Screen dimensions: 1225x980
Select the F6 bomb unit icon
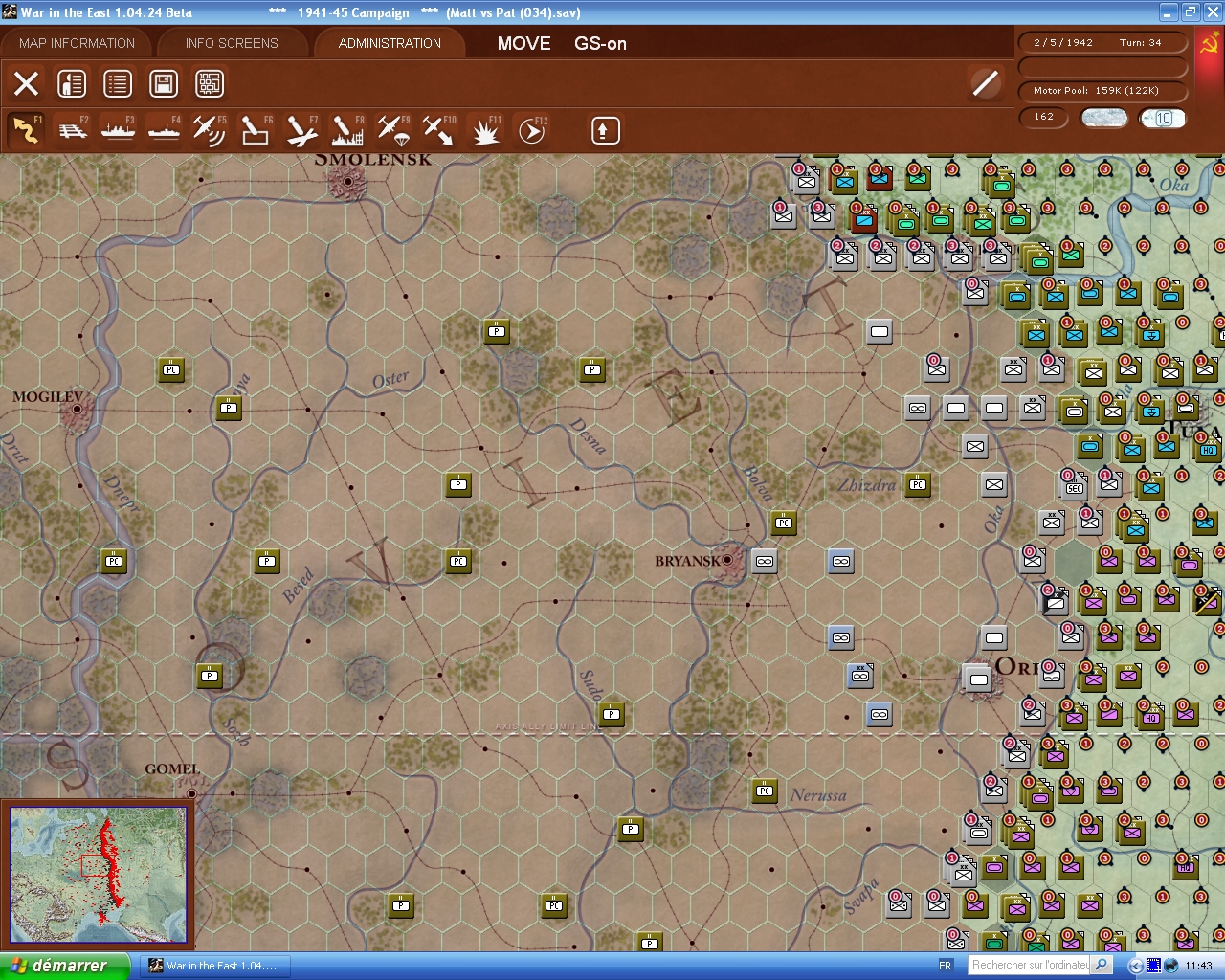[x=256, y=130]
